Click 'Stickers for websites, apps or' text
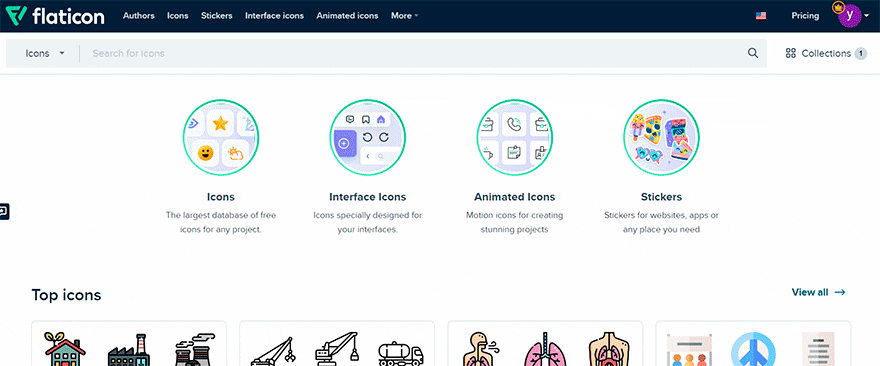 661,215
